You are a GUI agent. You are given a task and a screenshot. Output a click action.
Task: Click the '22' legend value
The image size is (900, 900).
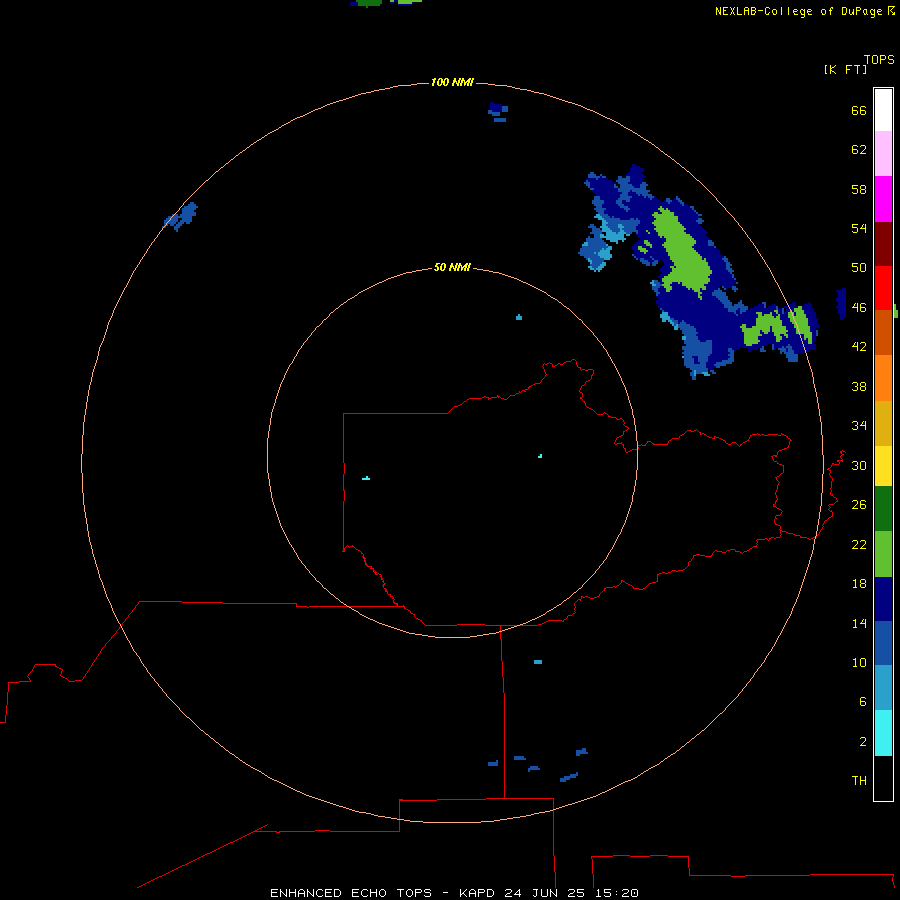tap(859, 545)
